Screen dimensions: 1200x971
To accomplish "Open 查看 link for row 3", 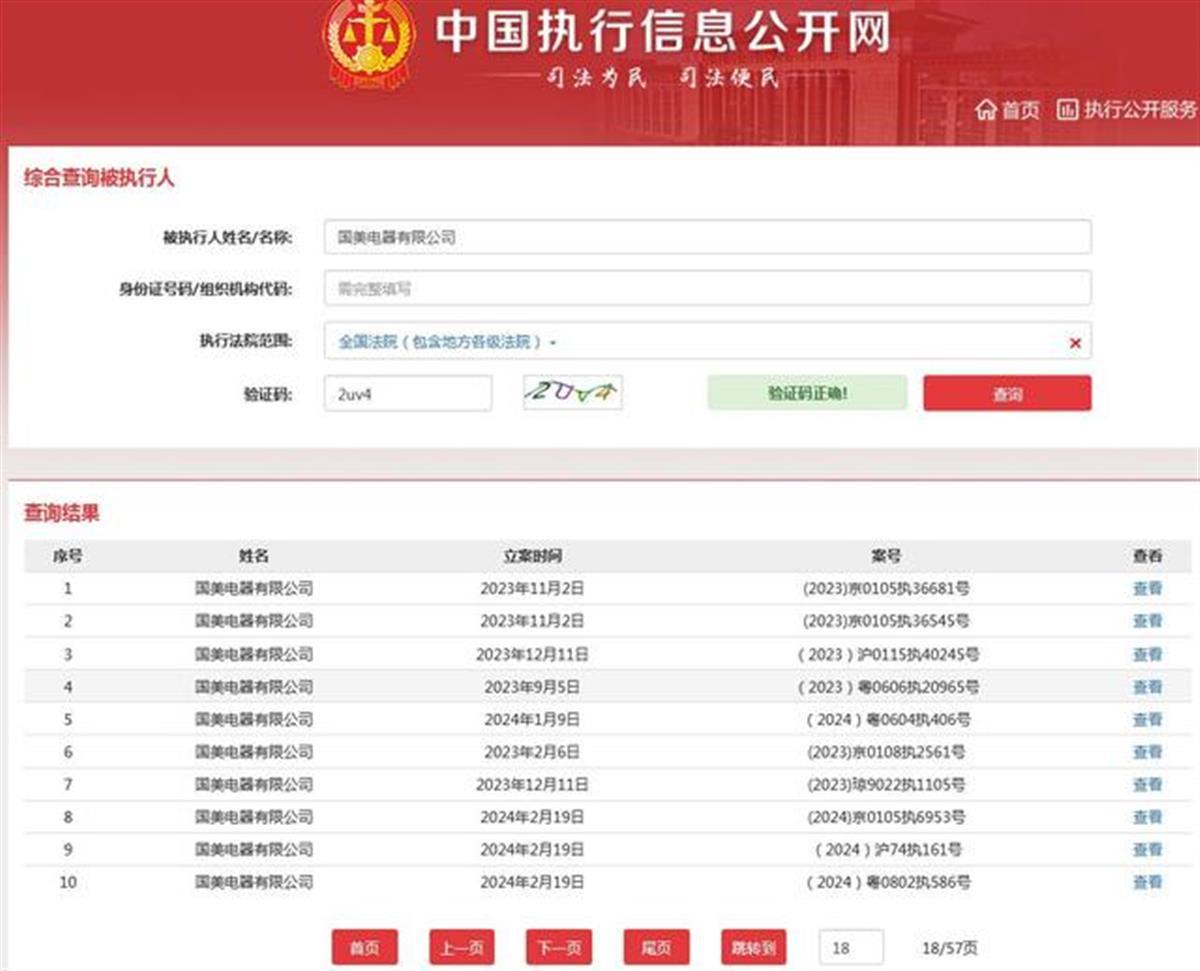I will [1147, 655].
